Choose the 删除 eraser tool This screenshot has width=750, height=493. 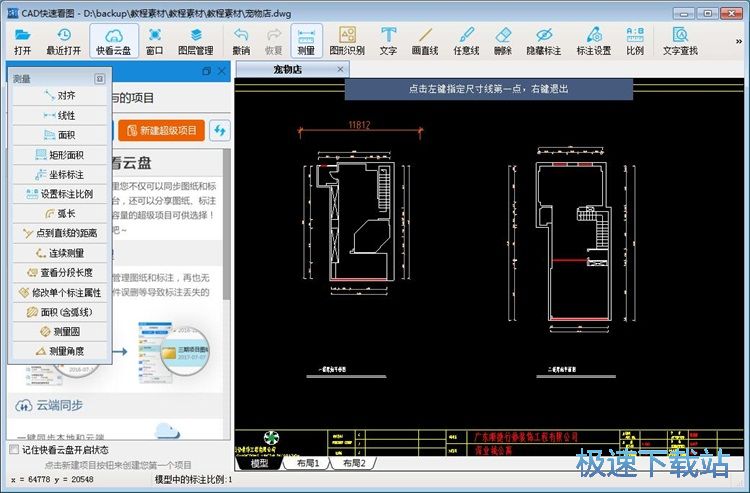503,40
